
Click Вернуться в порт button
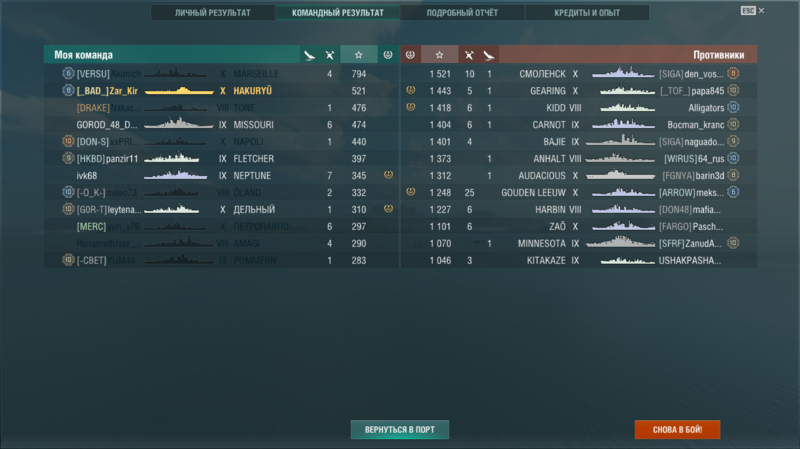400,430
